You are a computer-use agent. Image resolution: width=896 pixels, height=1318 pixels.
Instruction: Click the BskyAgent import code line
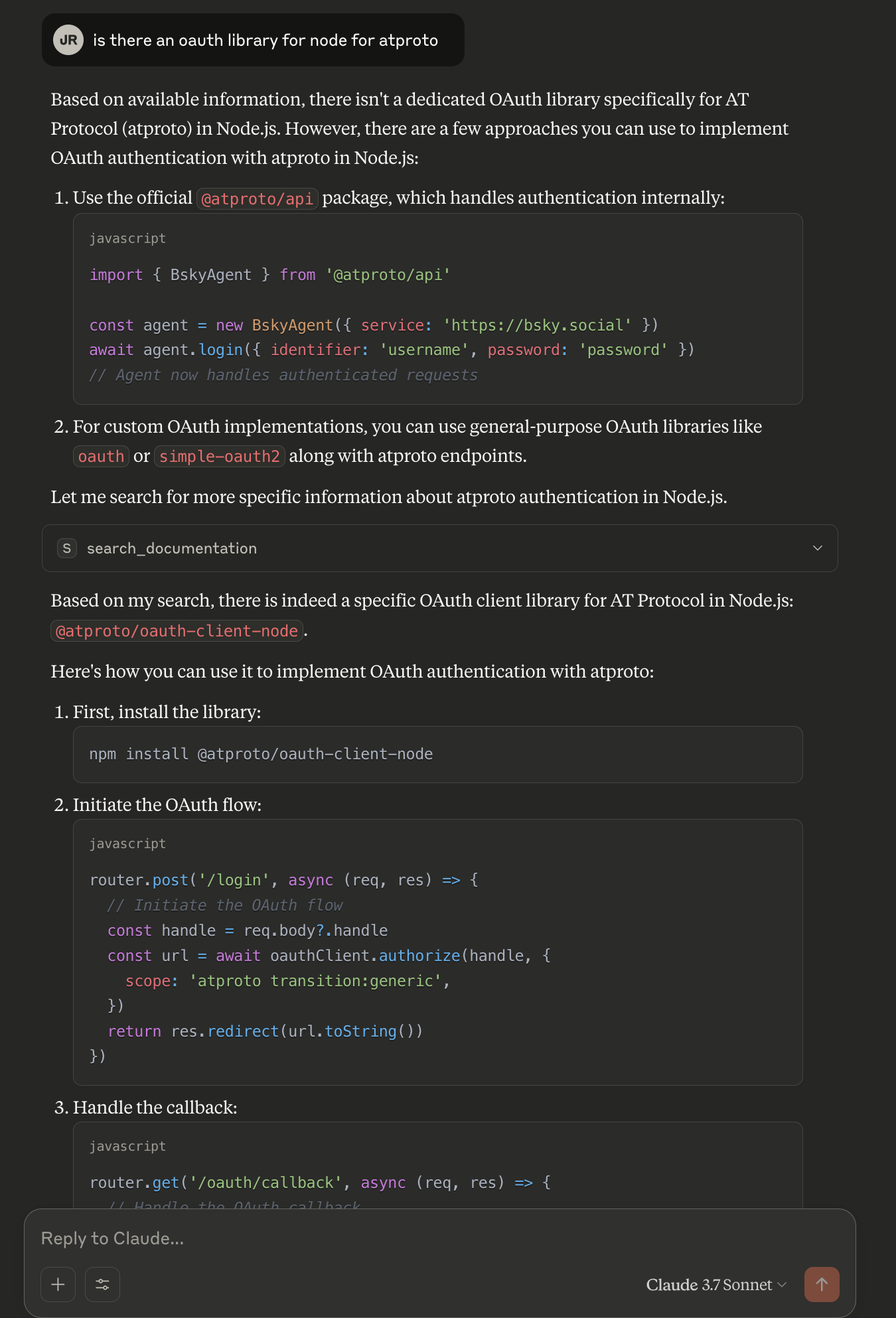point(269,275)
